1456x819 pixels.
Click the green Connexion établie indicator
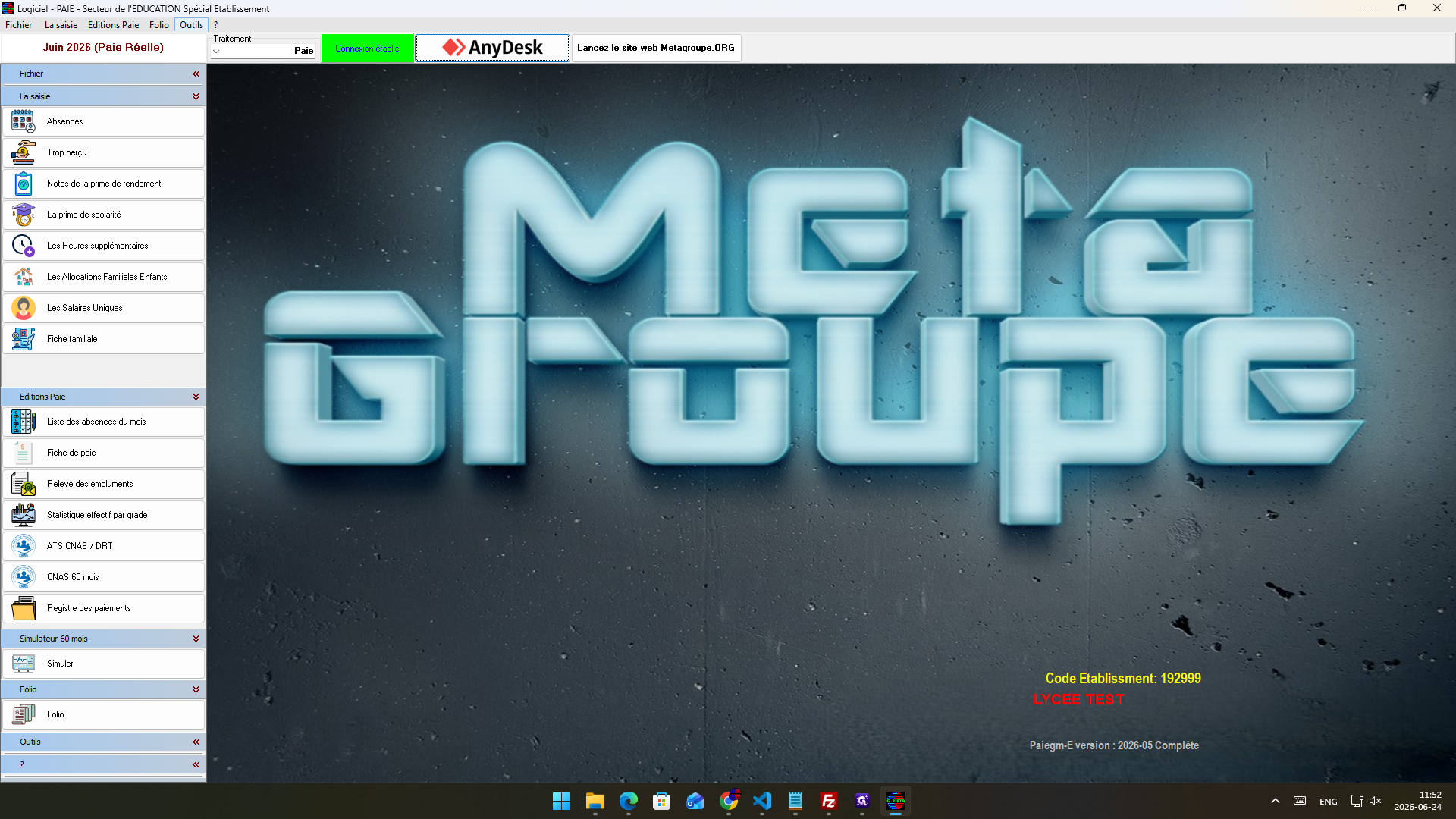pos(367,48)
